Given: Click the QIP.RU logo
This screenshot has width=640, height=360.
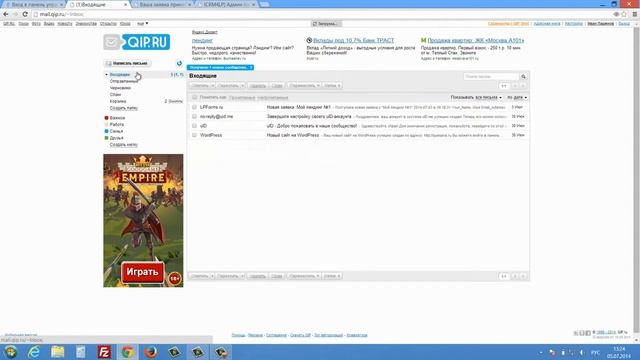Looking at the screenshot, I should pyautogui.click(x=136, y=42).
